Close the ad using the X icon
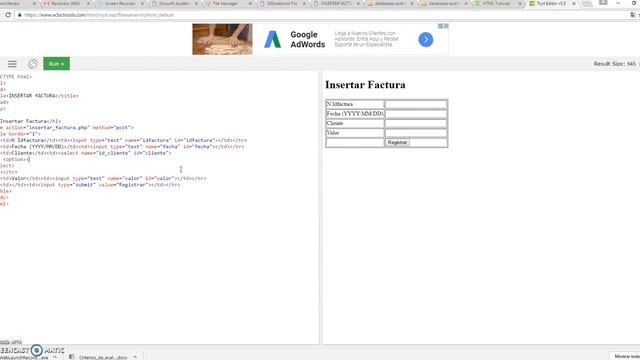Viewport: 640px width, 360px height. coord(446,26)
